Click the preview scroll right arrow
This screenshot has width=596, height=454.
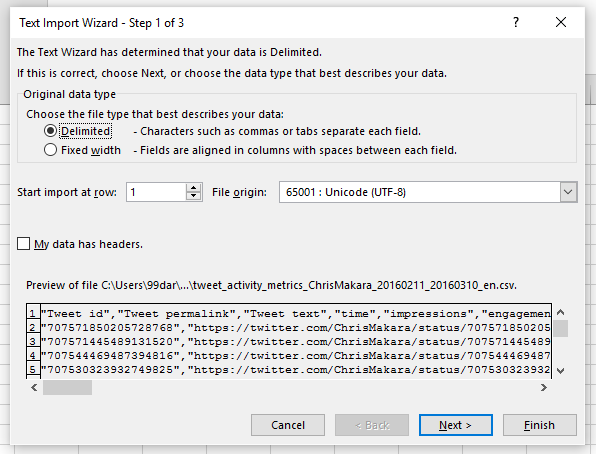pos(544,387)
